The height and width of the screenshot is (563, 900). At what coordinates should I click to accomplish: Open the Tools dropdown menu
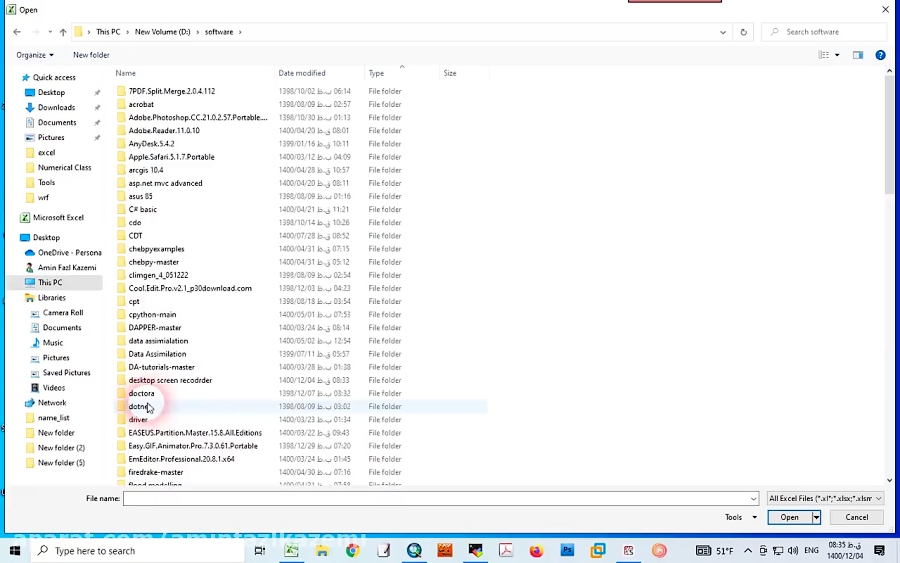739,517
